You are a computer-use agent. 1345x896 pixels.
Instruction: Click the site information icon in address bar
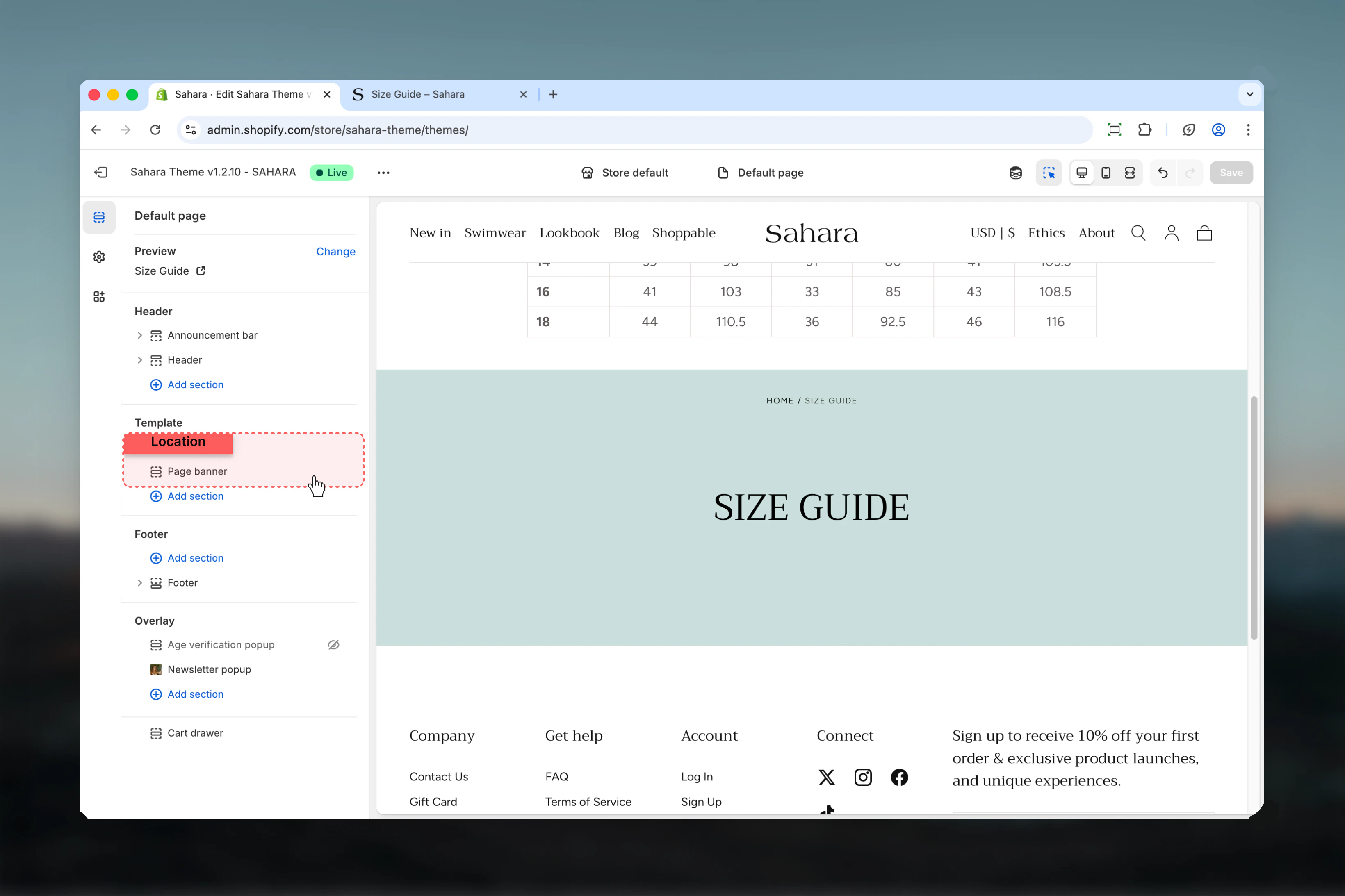(191, 130)
